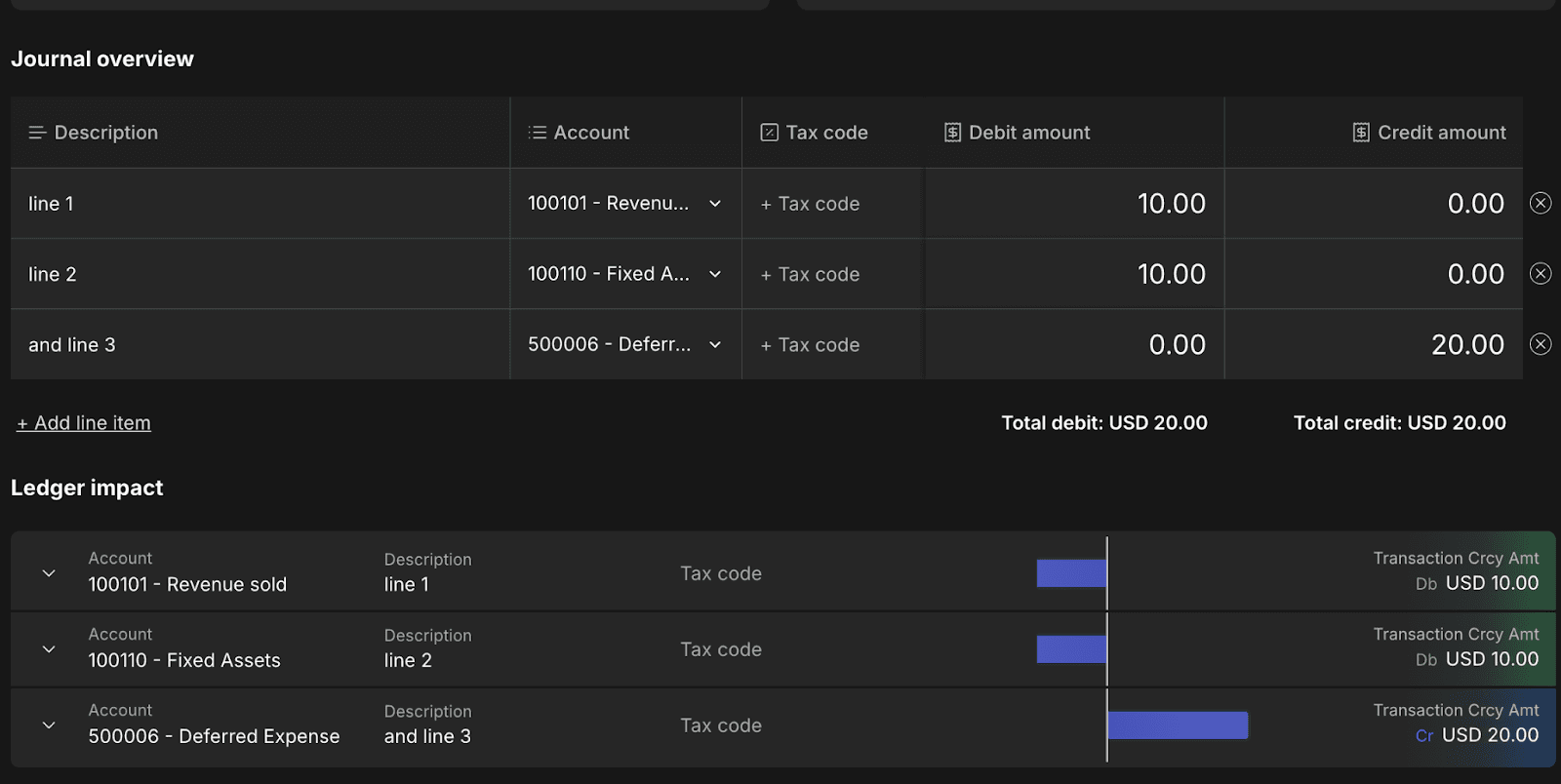Screen dimensions: 1561x784
Task: Expand the Revenue sold ledger row
Action: tap(49, 573)
